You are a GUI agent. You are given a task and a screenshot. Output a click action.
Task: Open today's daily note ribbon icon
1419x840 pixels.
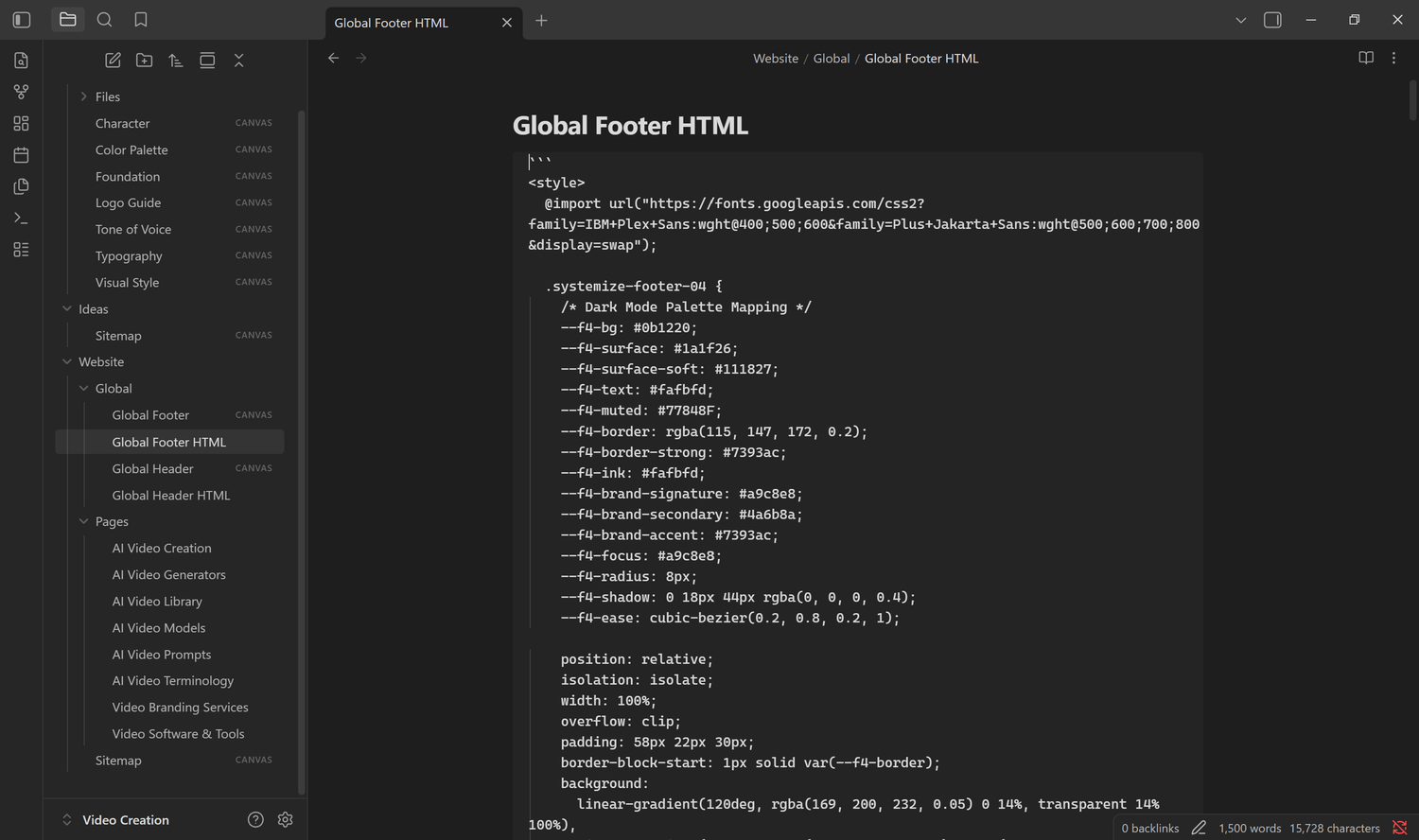[21, 155]
